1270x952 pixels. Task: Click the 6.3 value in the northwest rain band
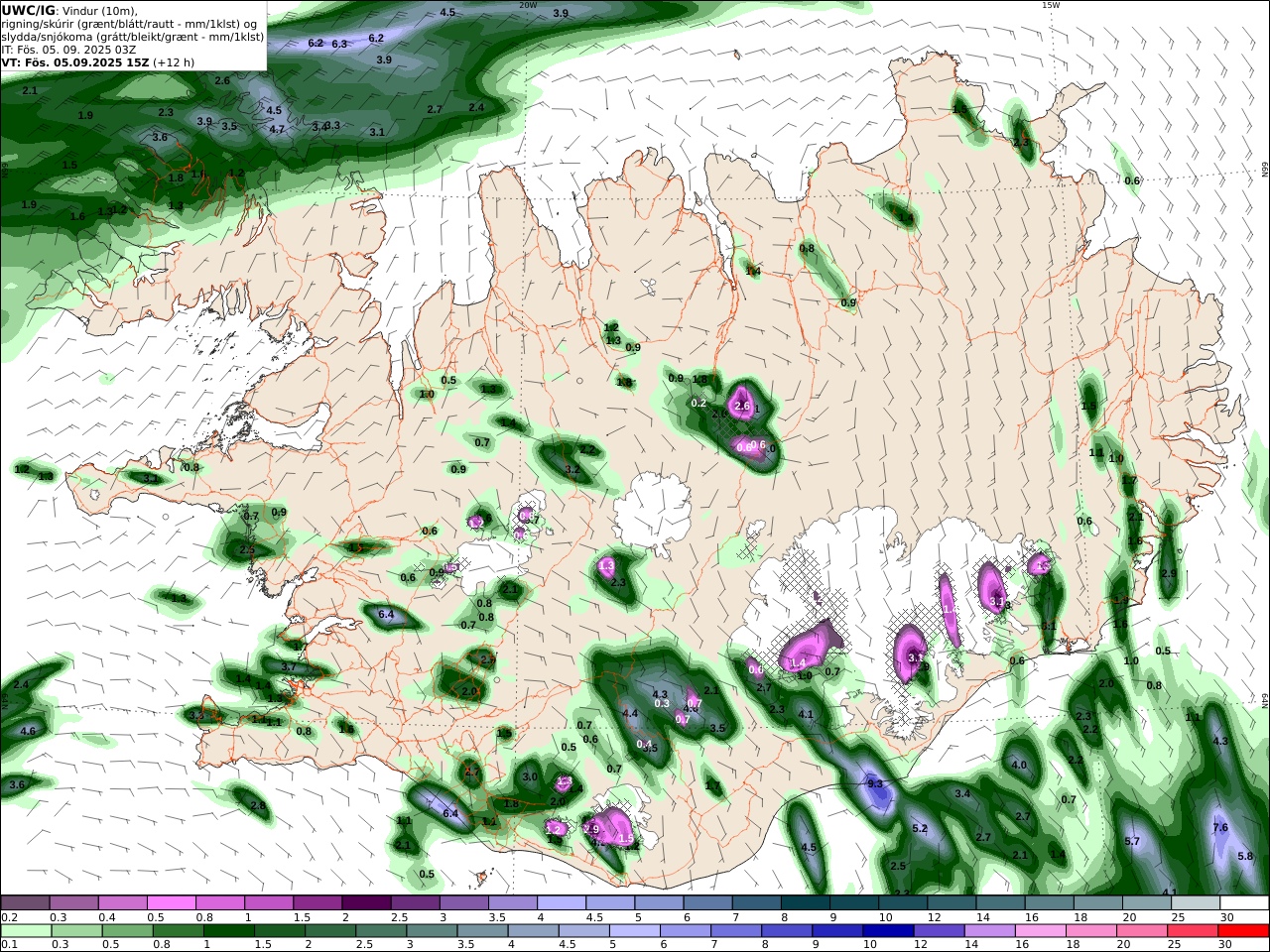point(339,44)
